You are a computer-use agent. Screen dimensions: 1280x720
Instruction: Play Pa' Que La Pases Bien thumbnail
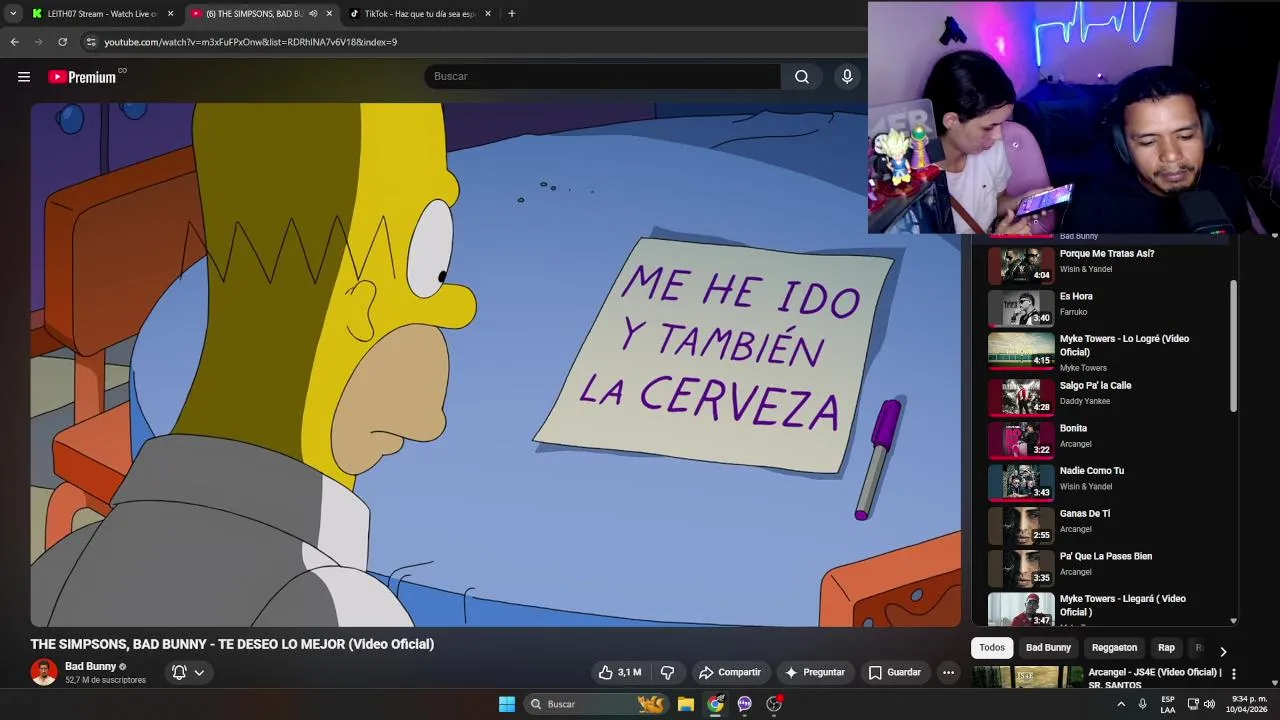[x=1021, y=568]
